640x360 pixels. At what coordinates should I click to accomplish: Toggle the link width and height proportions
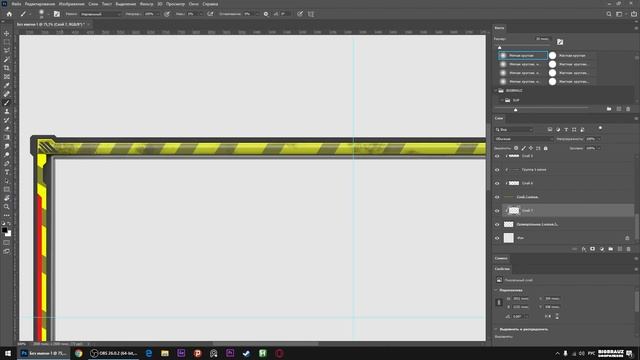[x=499, y=302]
